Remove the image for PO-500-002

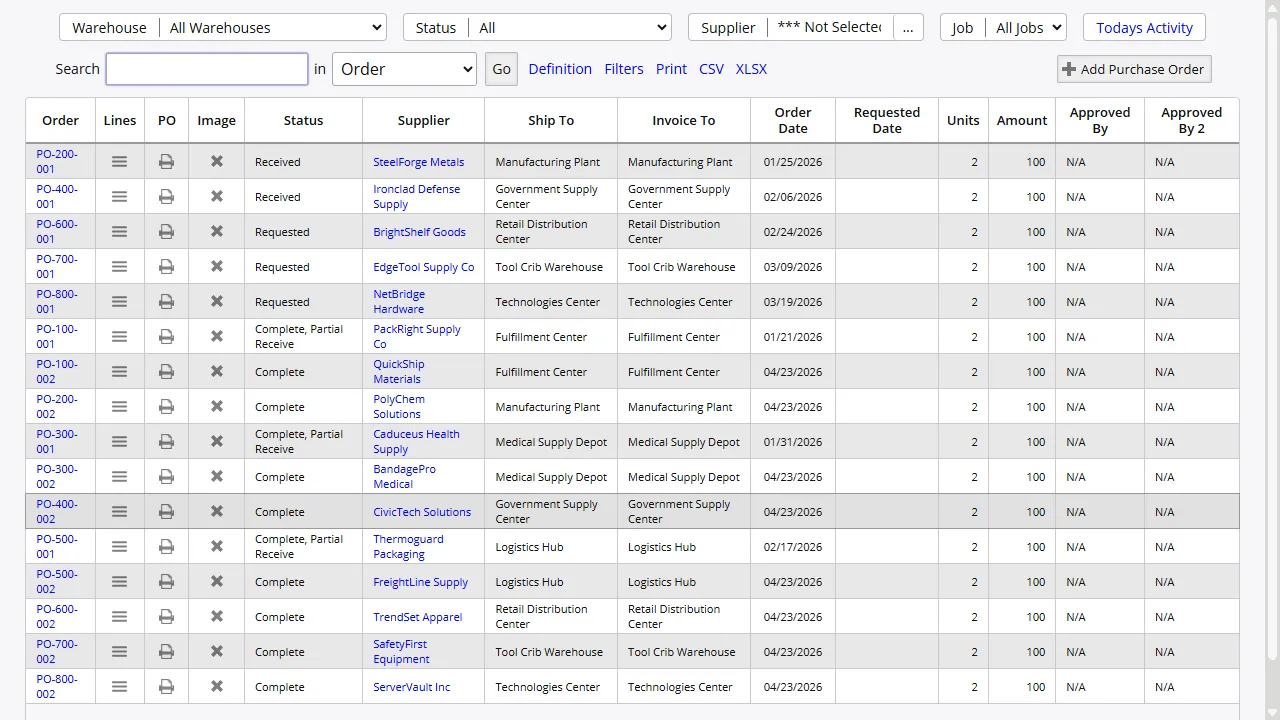(x=216, y=581)
